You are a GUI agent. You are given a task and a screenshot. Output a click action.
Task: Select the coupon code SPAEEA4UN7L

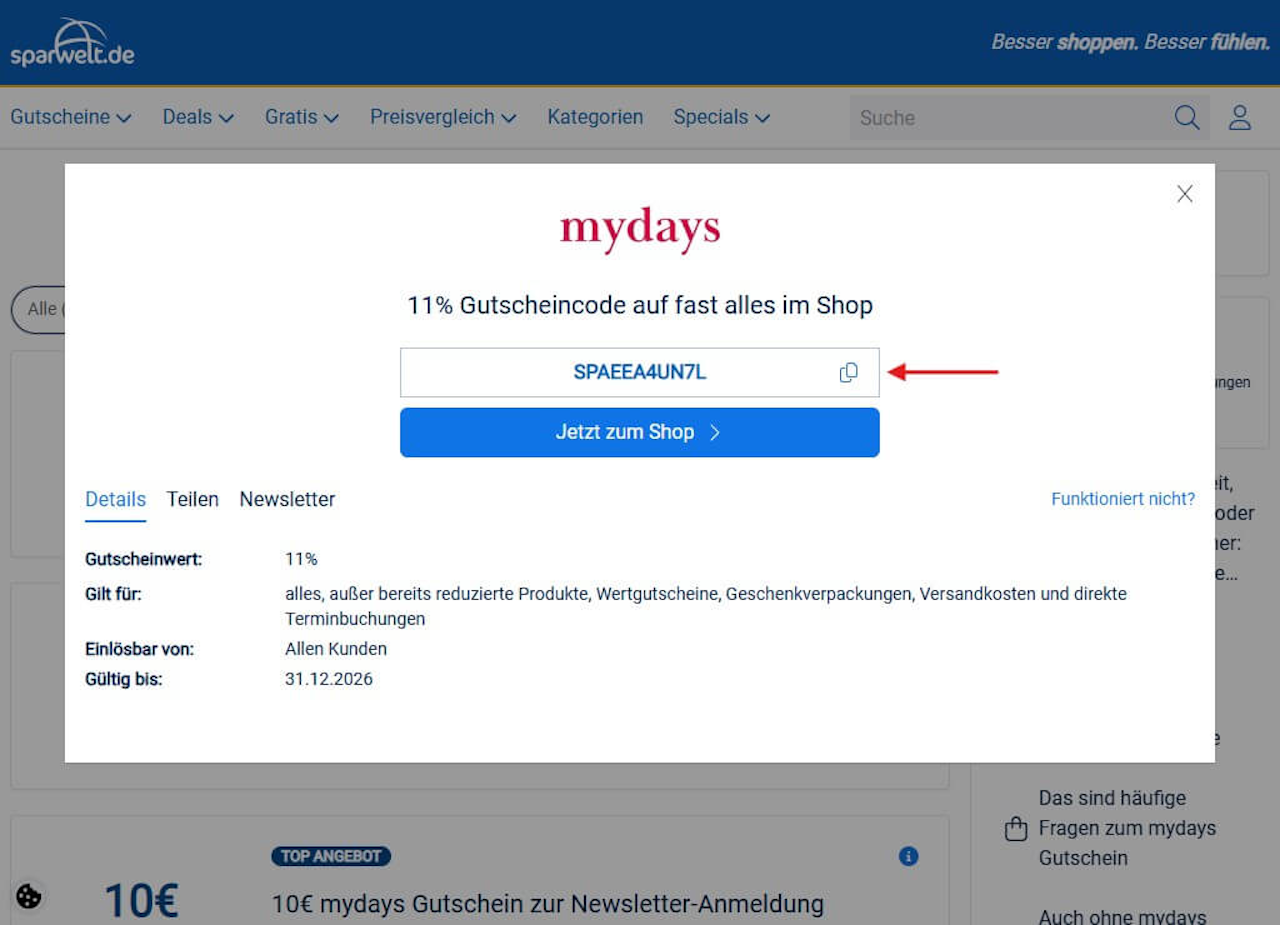(x=640, y=372)
